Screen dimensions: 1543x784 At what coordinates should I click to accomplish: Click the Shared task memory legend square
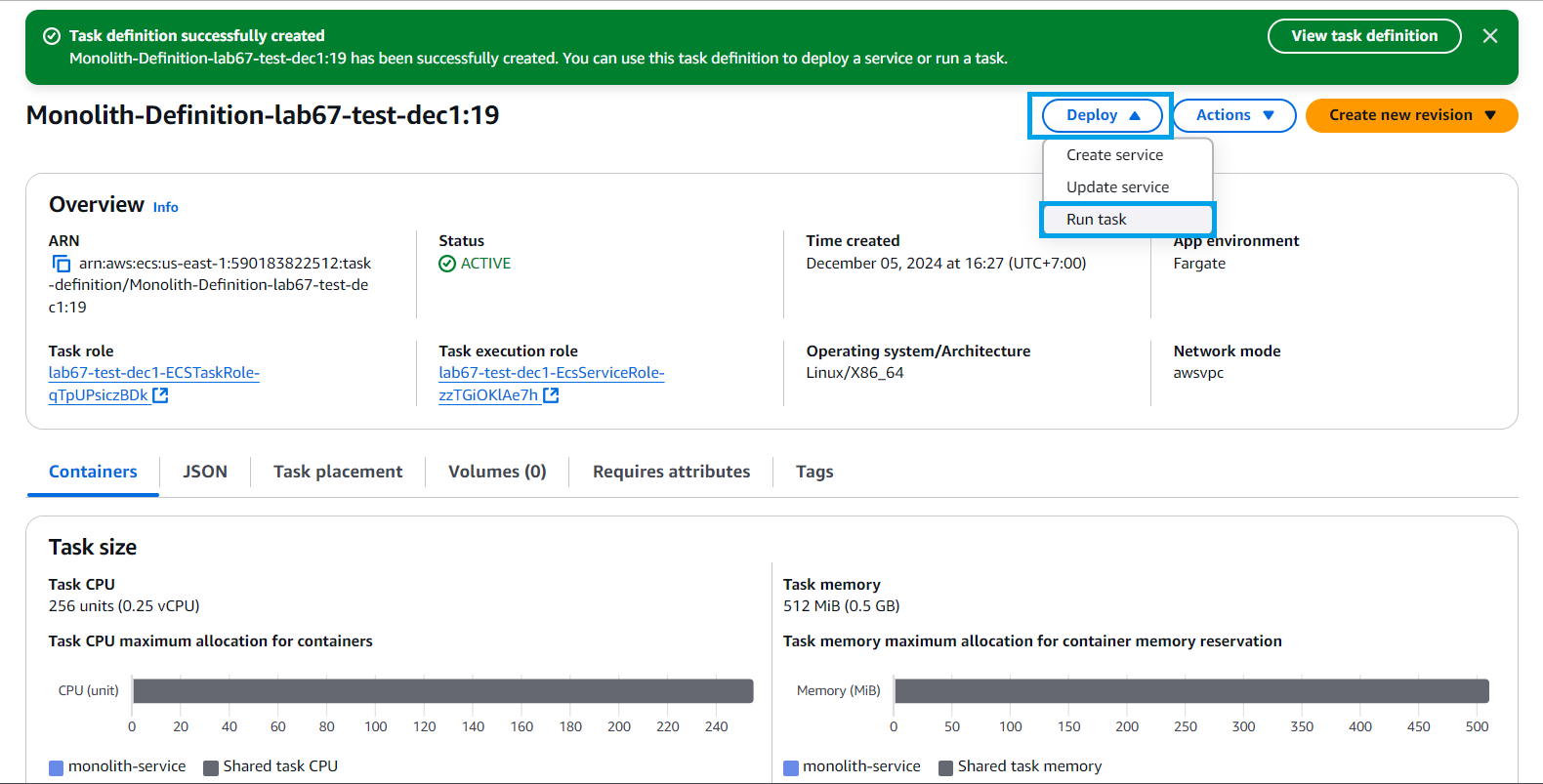click(945, 767)
